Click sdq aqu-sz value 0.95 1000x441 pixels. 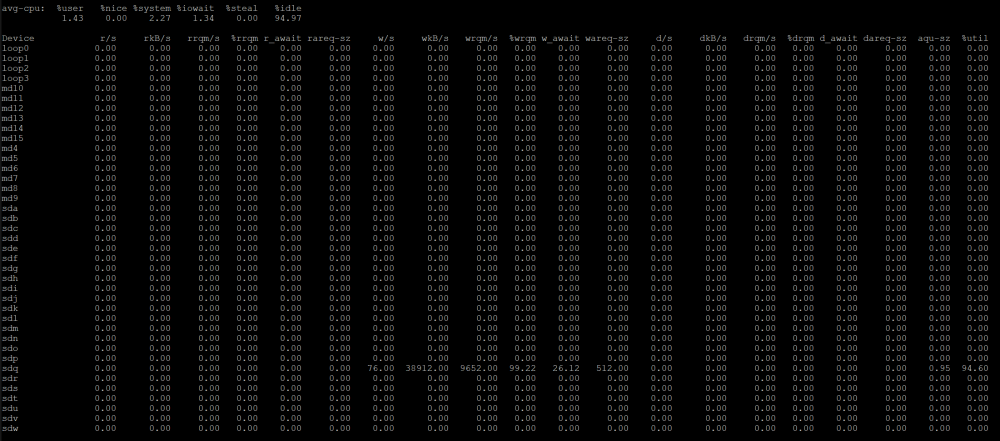coord(939,368)
